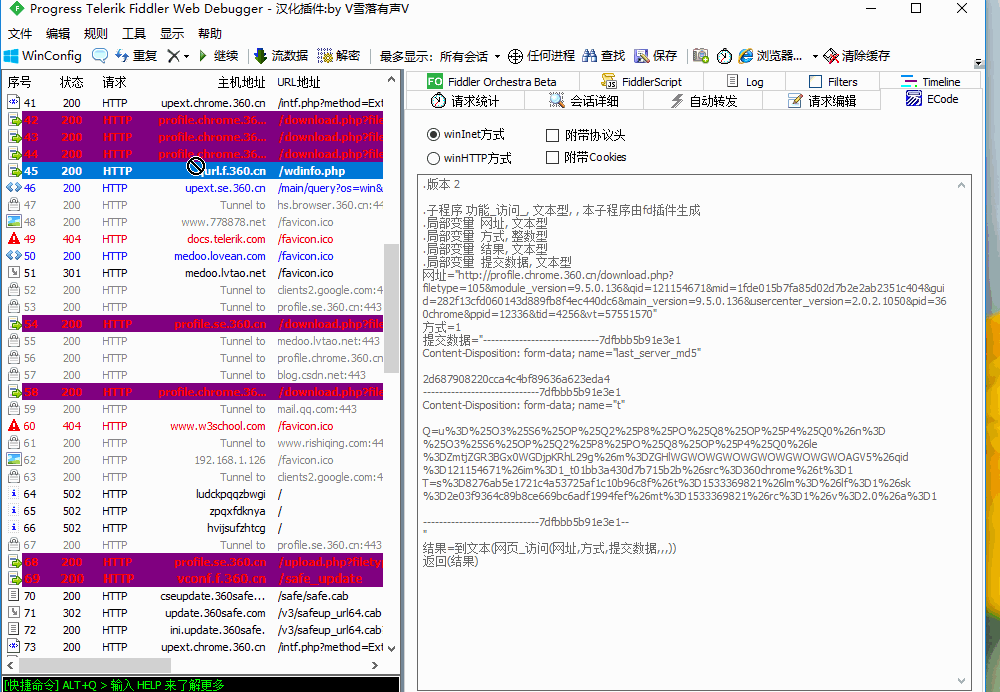Open the X remove dropdown arrow

186,57
